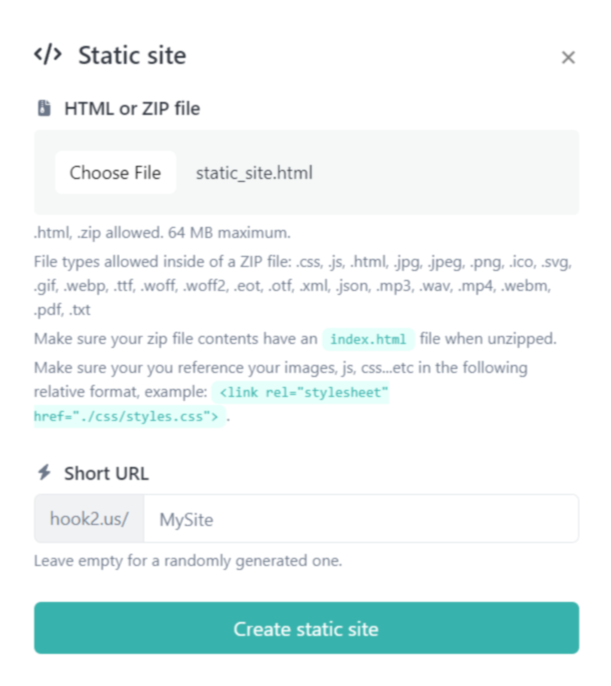Click empty area of the file upload box
The height and width of the screenshot is (686, 611).
click(450, 173)
